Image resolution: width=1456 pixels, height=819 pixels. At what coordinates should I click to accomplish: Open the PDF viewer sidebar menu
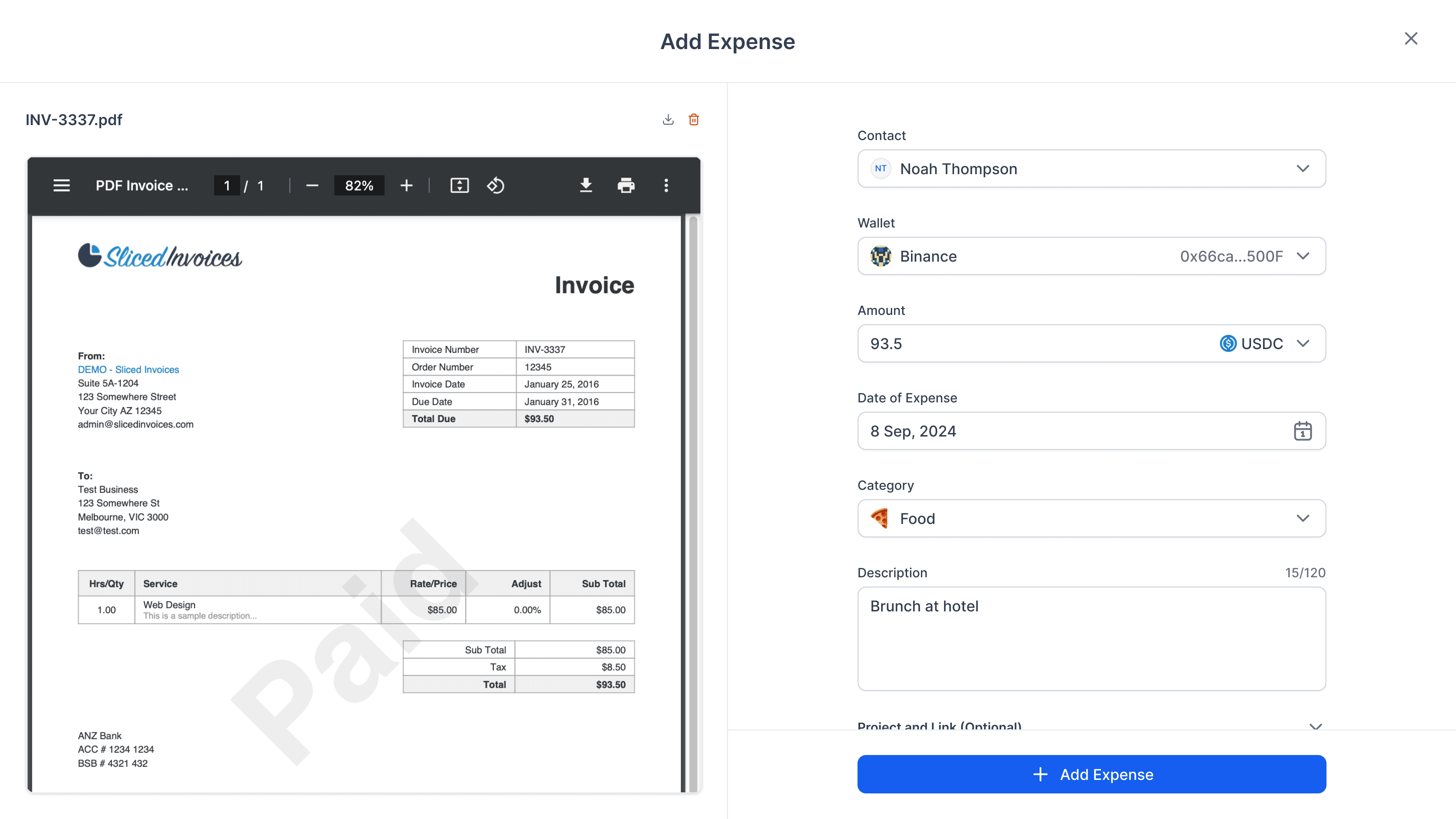pyautogui.click(x=61, y=186)
